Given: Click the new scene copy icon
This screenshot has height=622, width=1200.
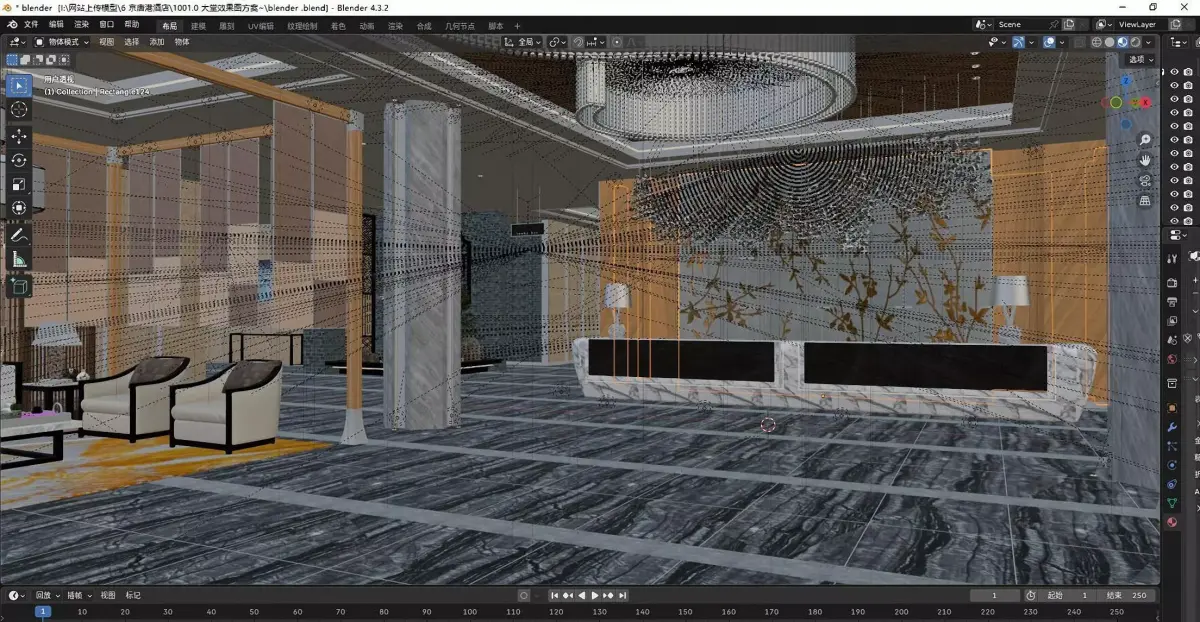Looking at the screenshot, I should tap(1070, 24).
